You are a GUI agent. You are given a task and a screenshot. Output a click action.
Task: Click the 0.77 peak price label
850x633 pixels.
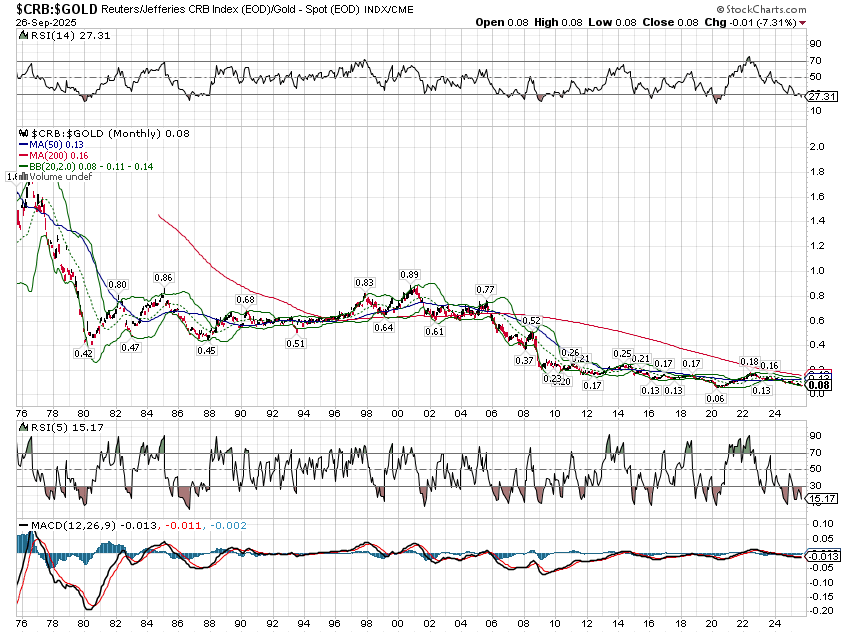coord(485,290)
